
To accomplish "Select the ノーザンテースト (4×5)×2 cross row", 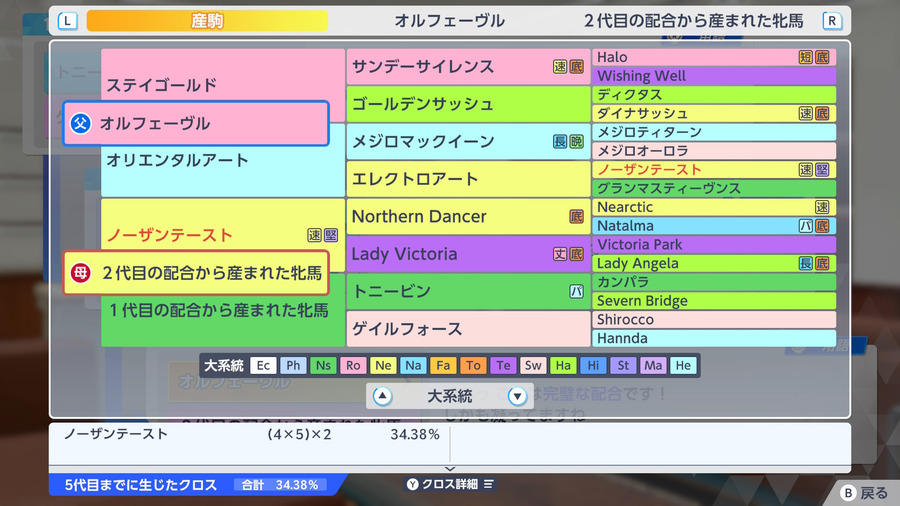I will (251, 434).
